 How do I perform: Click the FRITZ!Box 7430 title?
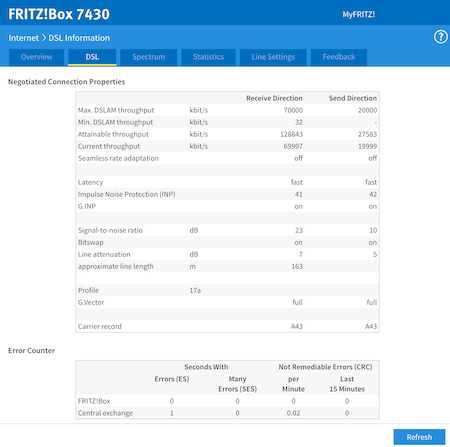click(59, 14)
